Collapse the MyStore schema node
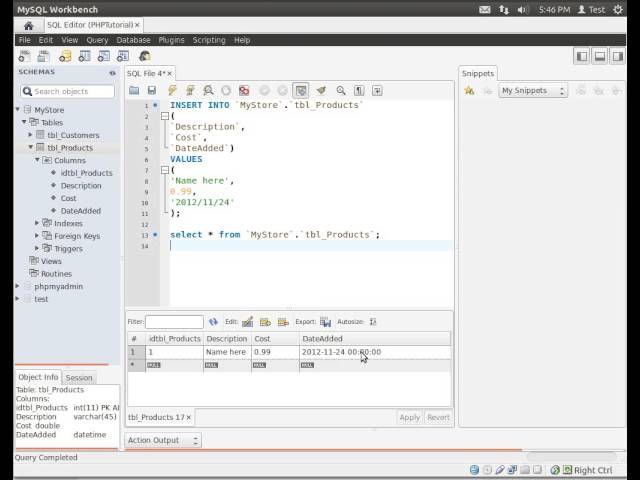The height and width of the screenshot is (480, 640). coord(18,109)
